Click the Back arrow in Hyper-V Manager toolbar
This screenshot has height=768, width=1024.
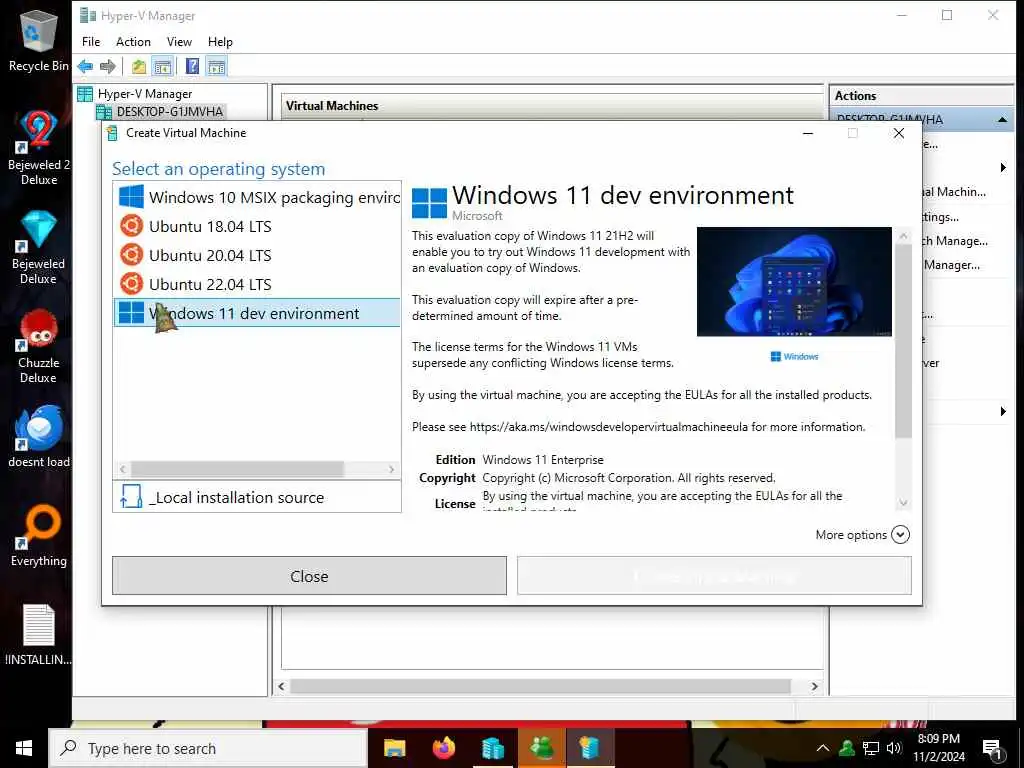[x=85, y=66]
